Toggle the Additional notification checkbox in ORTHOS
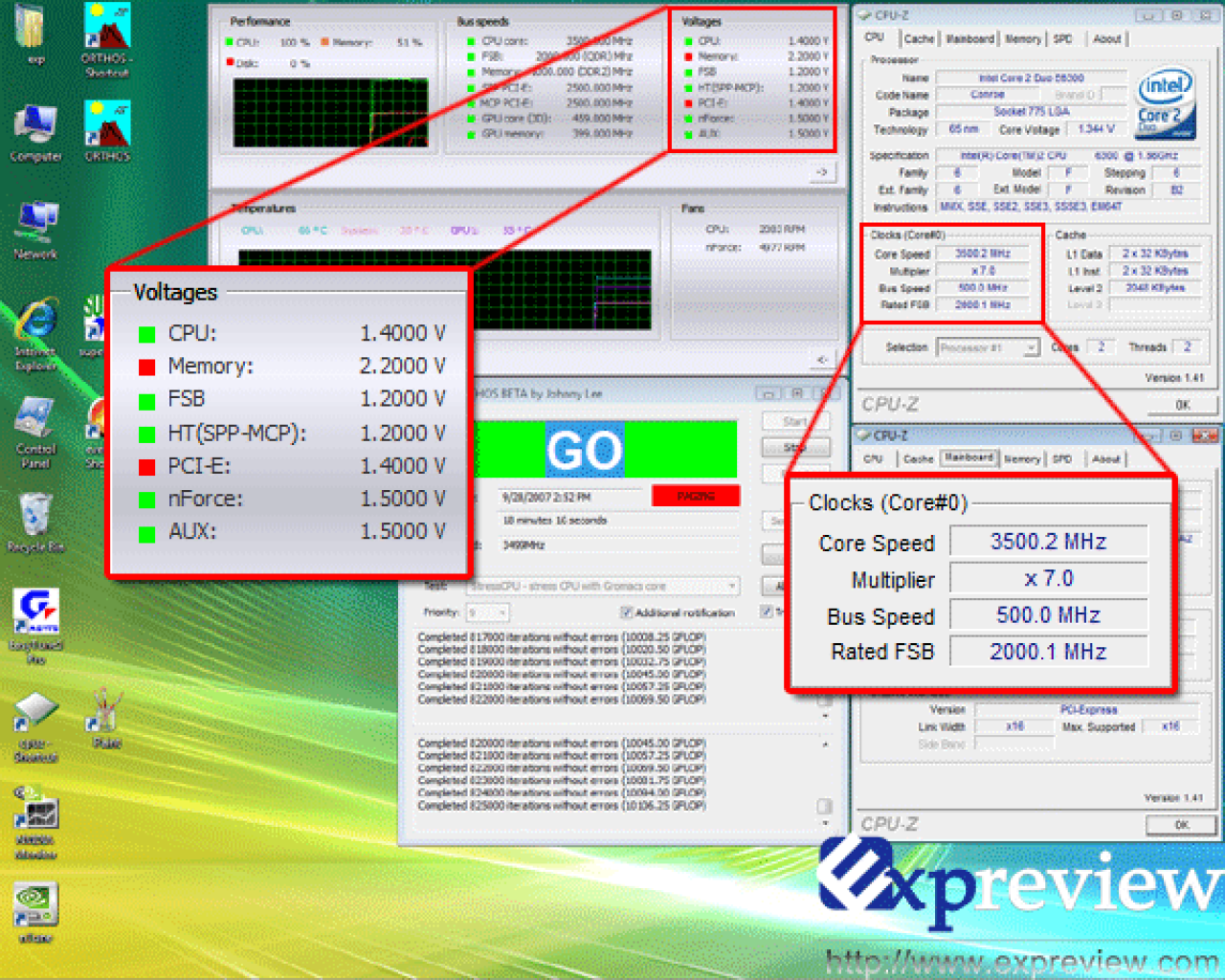The width and height of the screenshot is (1225, 980). 625,612
